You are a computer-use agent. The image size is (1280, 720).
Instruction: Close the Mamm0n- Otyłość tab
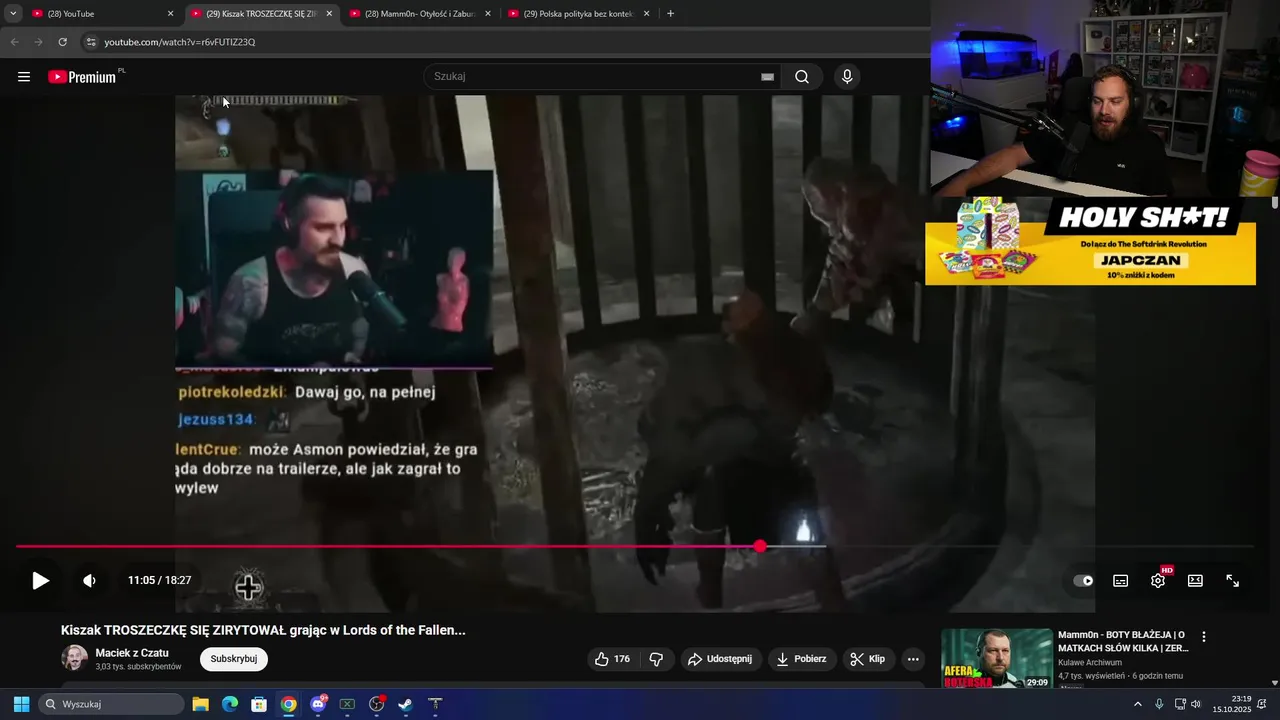(488, 14)
